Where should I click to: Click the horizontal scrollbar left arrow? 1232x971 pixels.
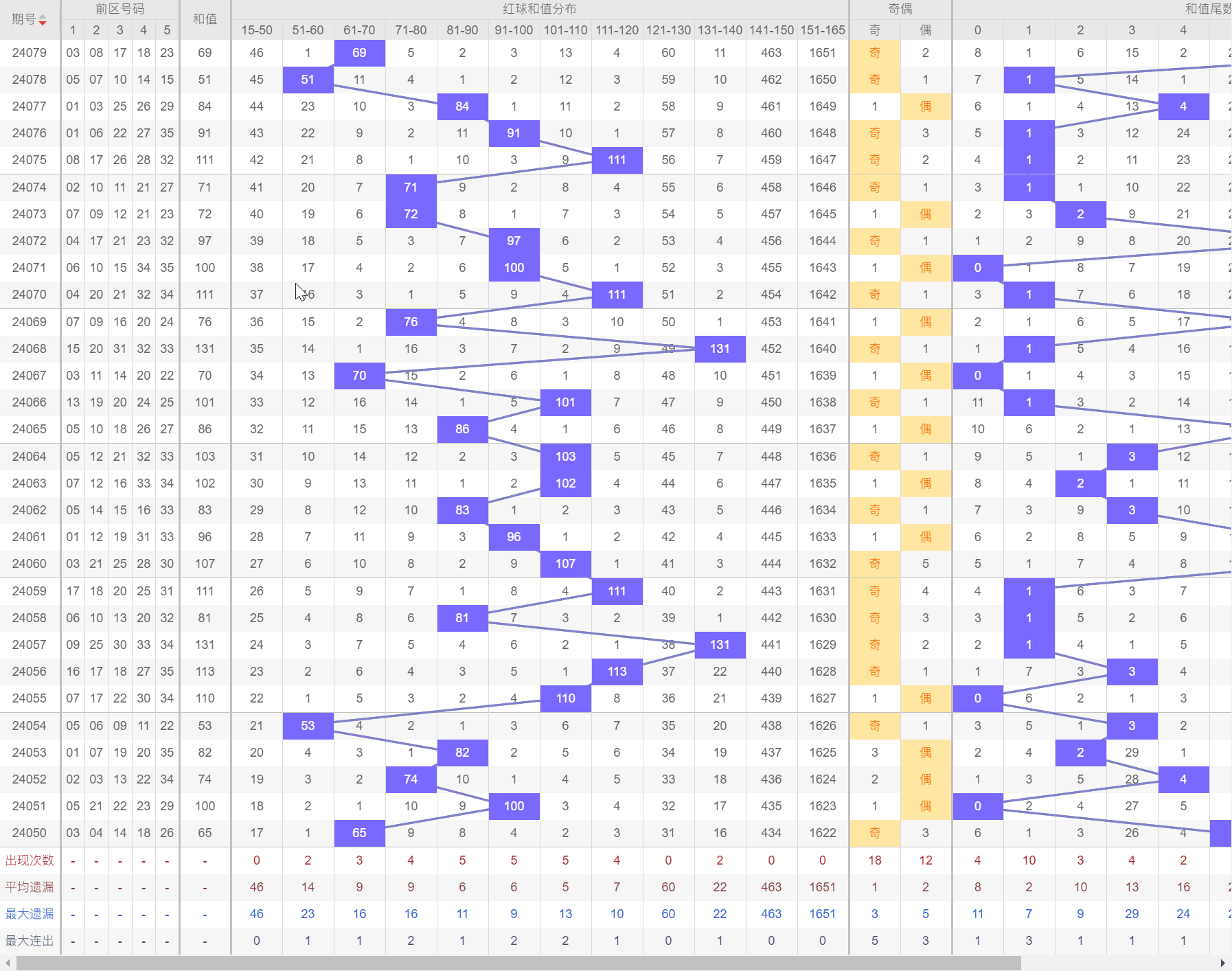(7, 963)
